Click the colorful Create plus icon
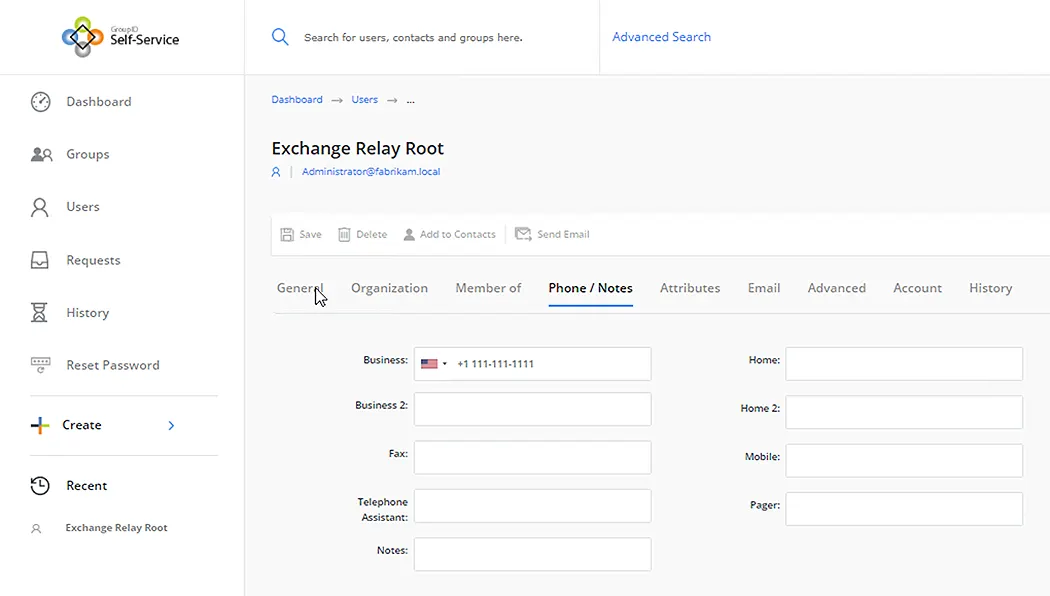Viewport: 1050px width, 596px height. (40, 425)
